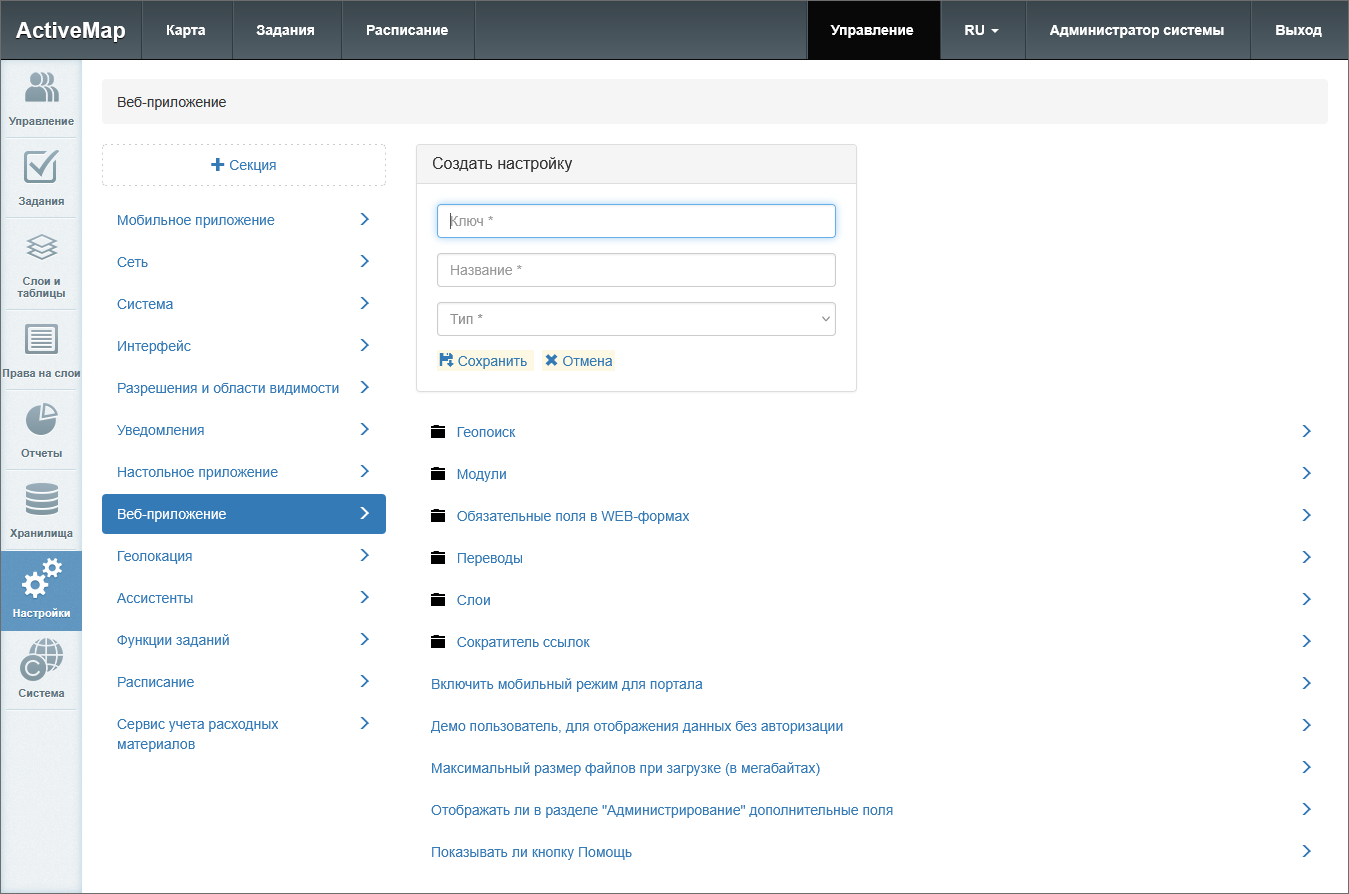Open the RU language dropdown
This screenshot has width=1349, height=894.
coord(981,30)
